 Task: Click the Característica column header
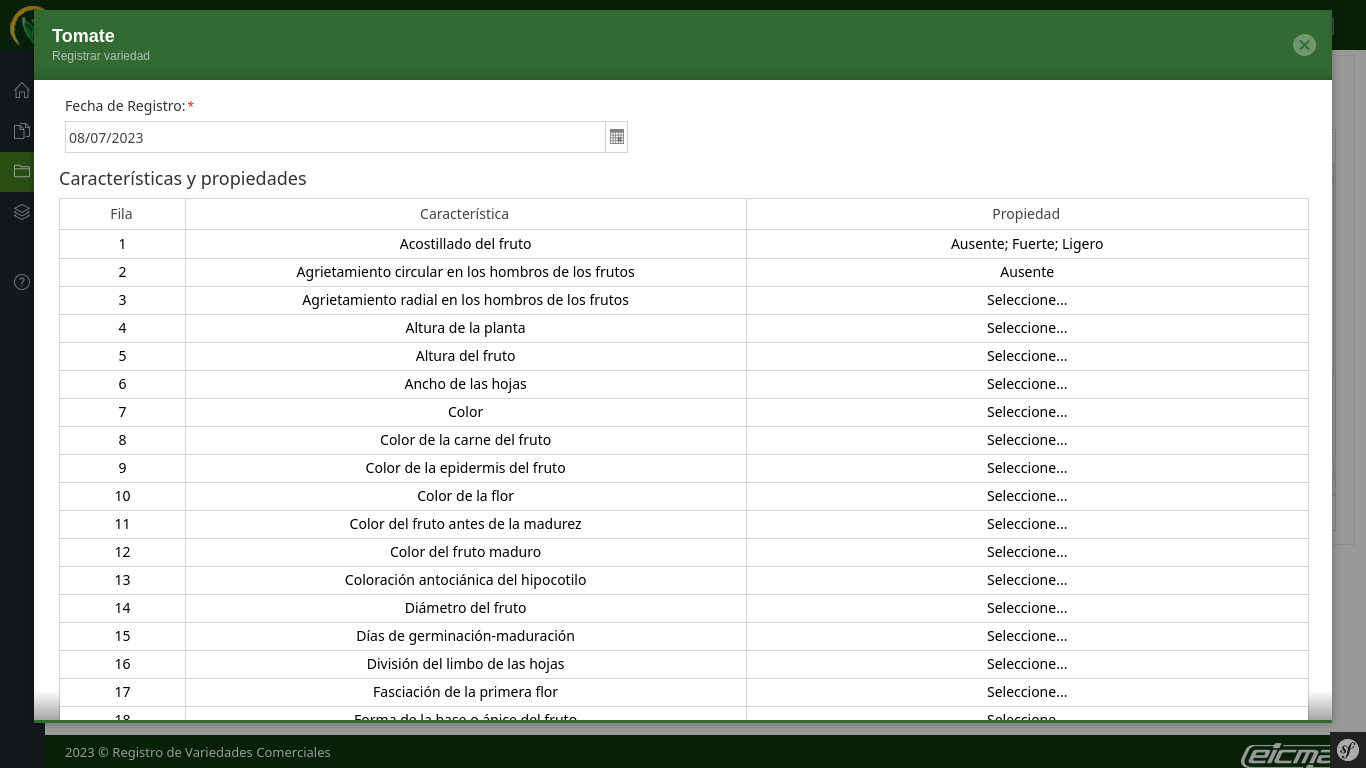pos(464,214)
